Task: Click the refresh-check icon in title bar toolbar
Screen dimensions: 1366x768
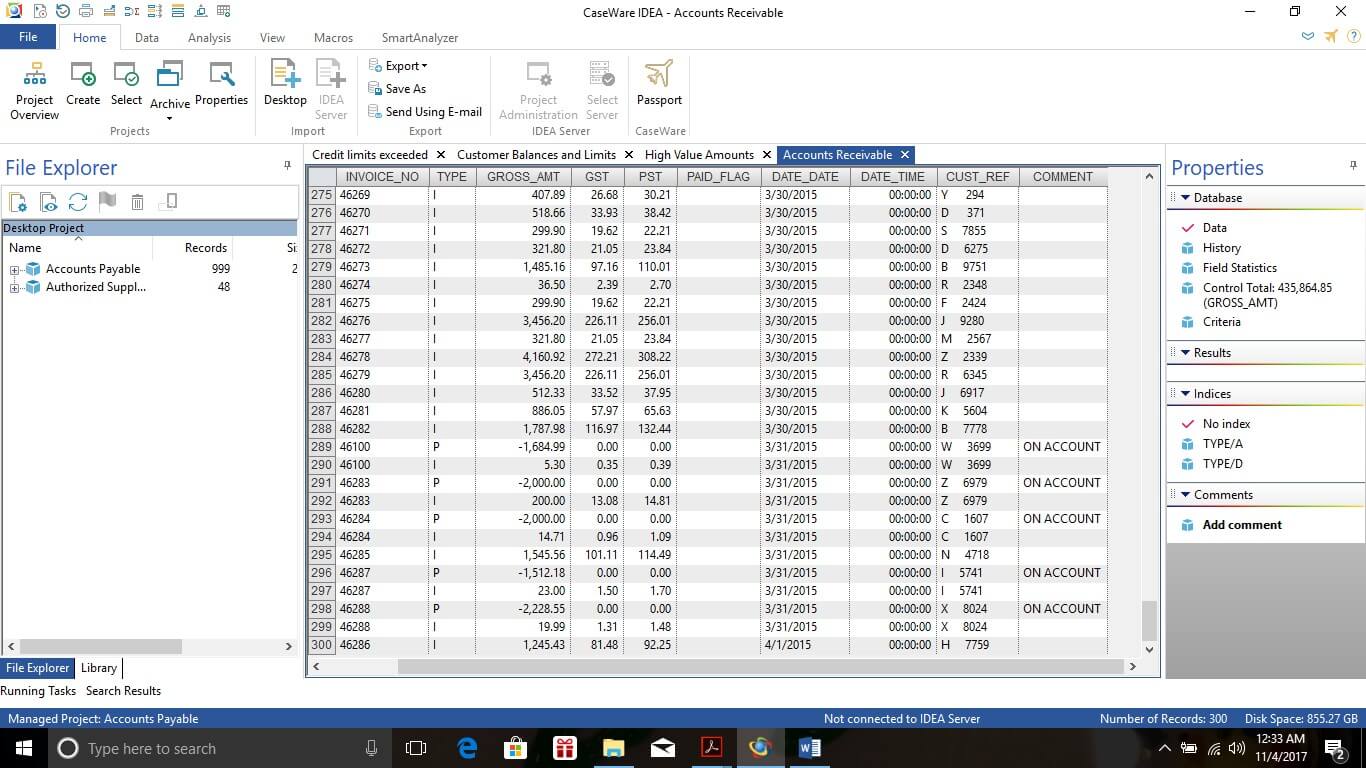Action: coord(63,11)
